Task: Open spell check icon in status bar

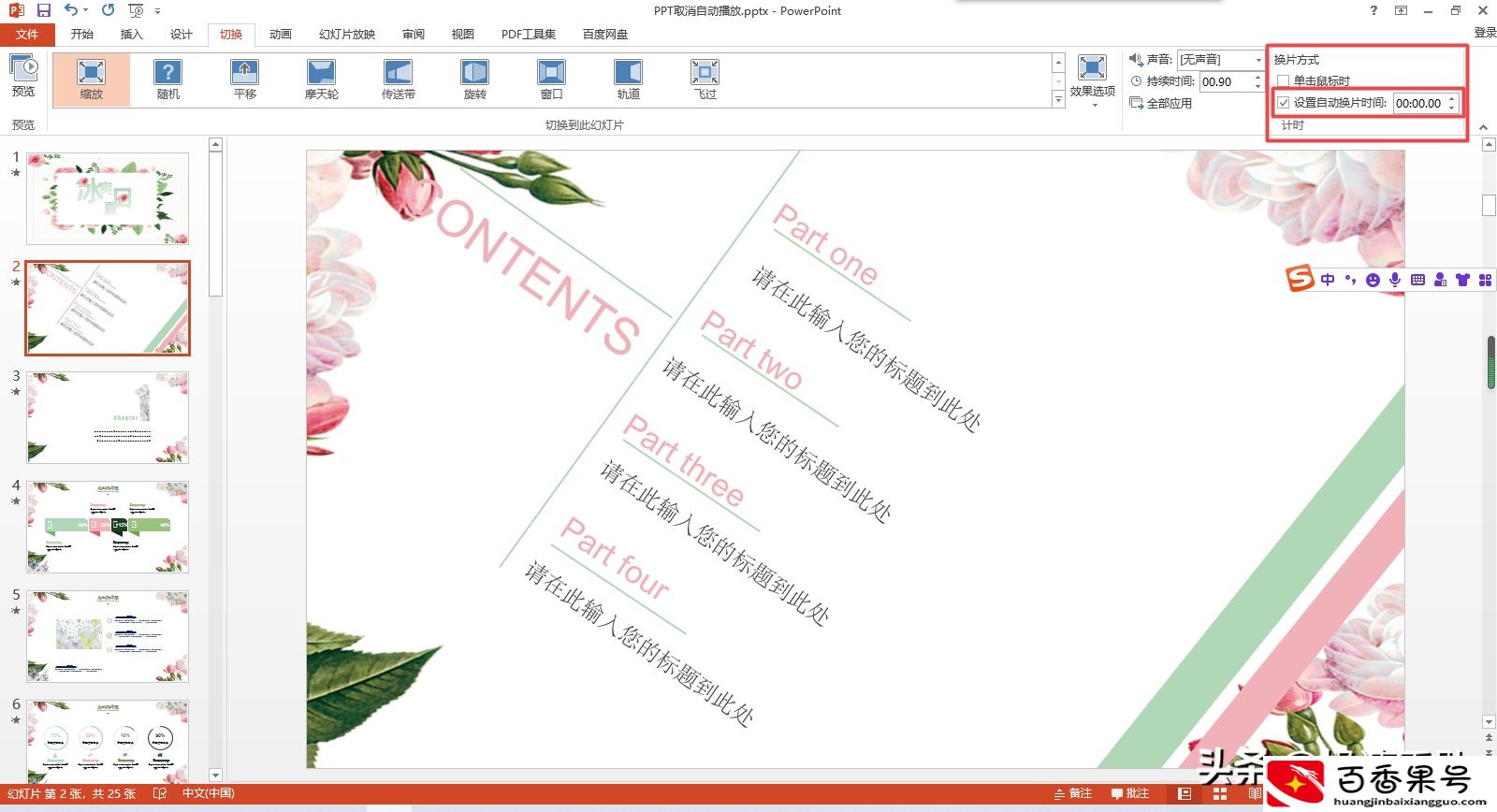Action: 160,793
